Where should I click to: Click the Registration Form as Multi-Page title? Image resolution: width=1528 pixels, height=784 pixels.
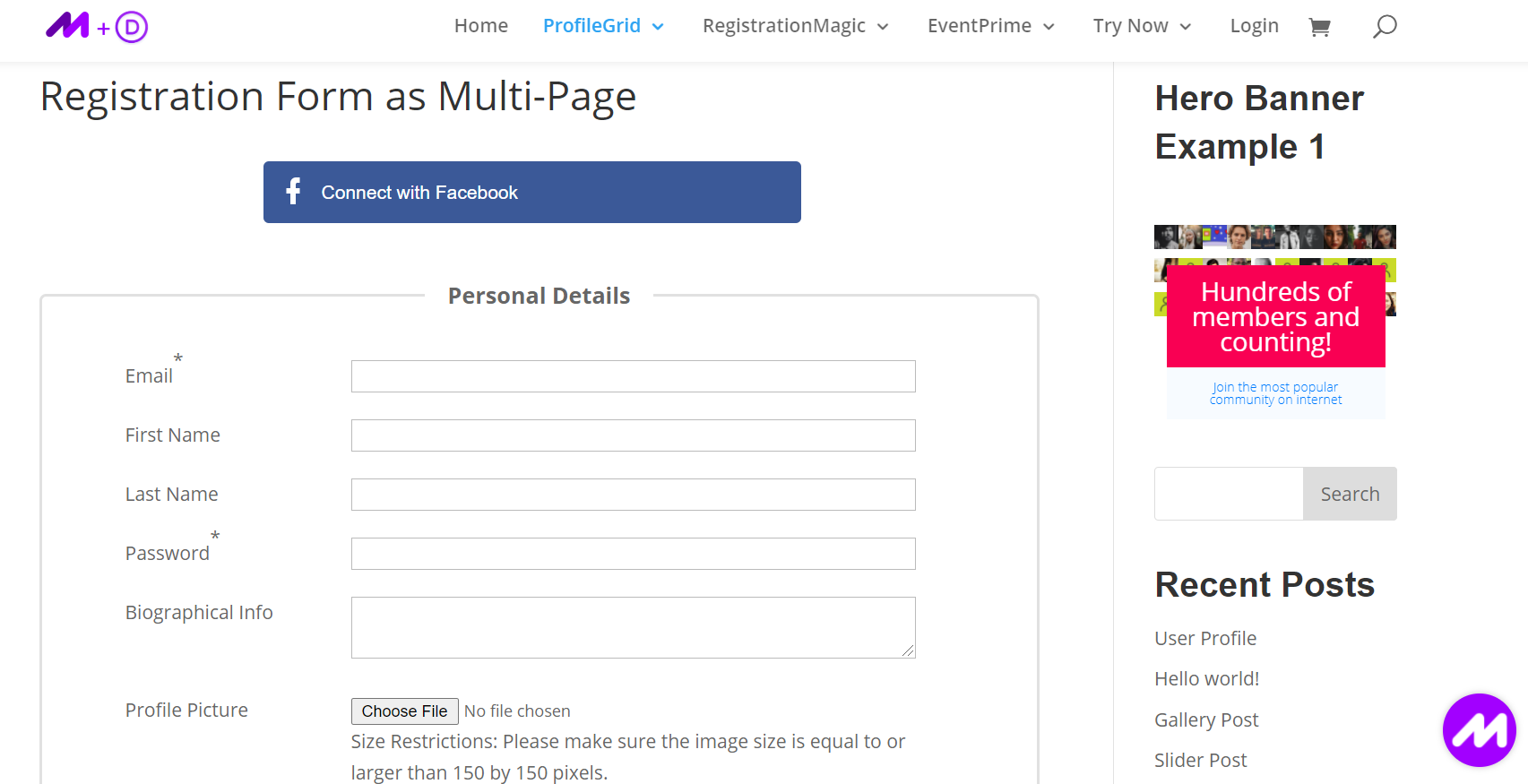tap(339, 97)
